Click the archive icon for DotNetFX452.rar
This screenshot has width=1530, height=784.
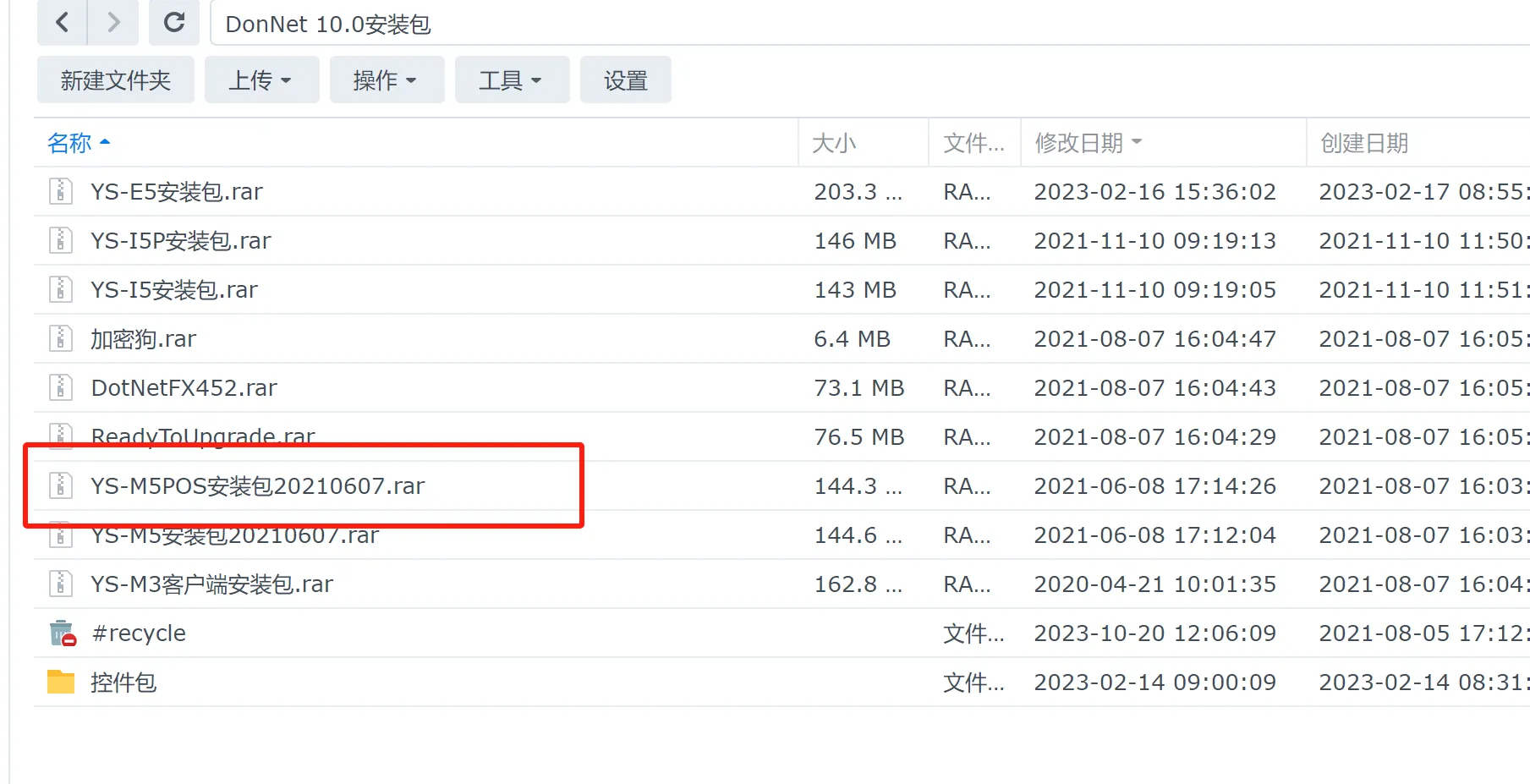[60, 388]
